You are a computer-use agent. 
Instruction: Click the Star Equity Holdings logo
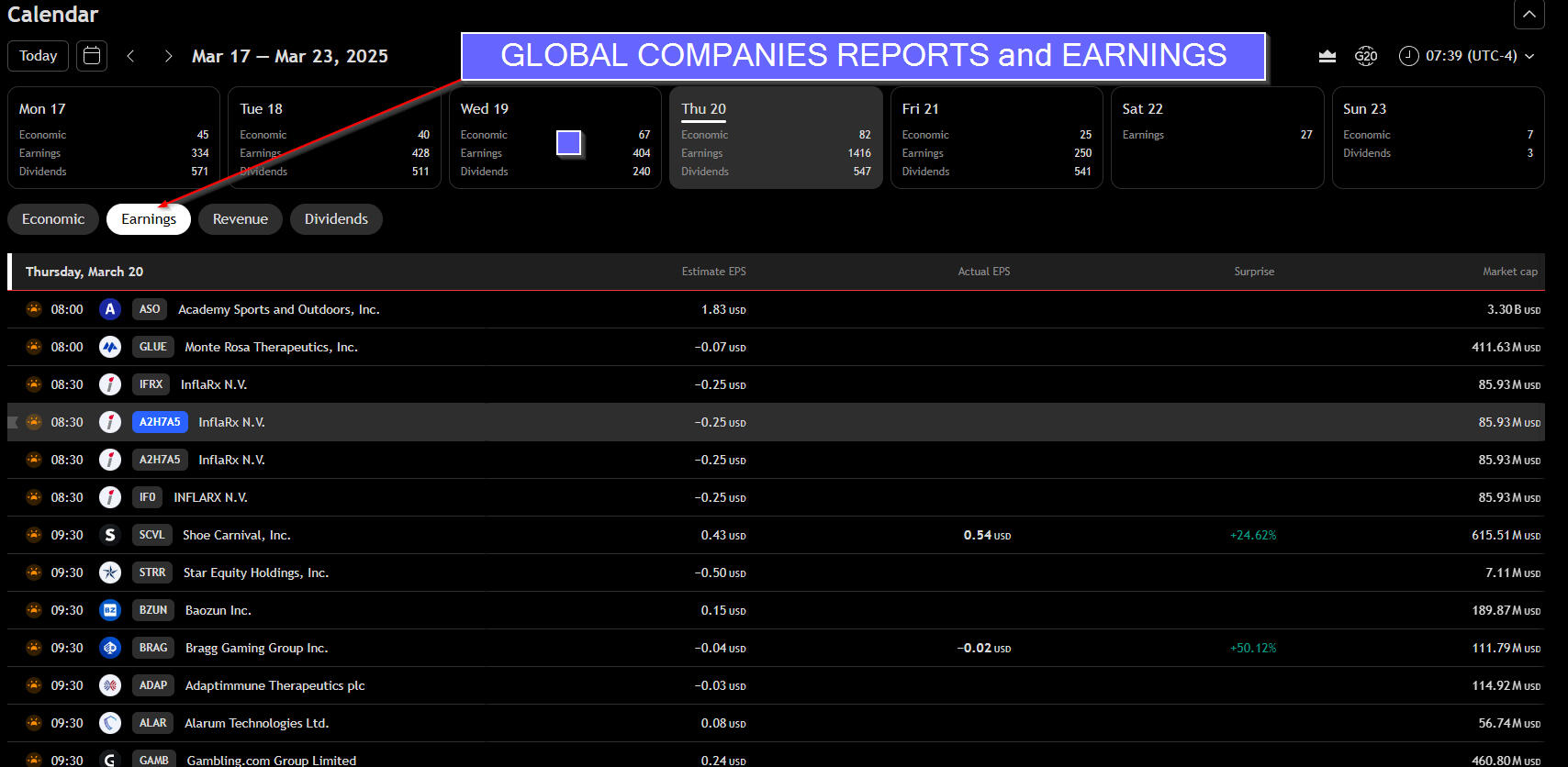(110, 572)
